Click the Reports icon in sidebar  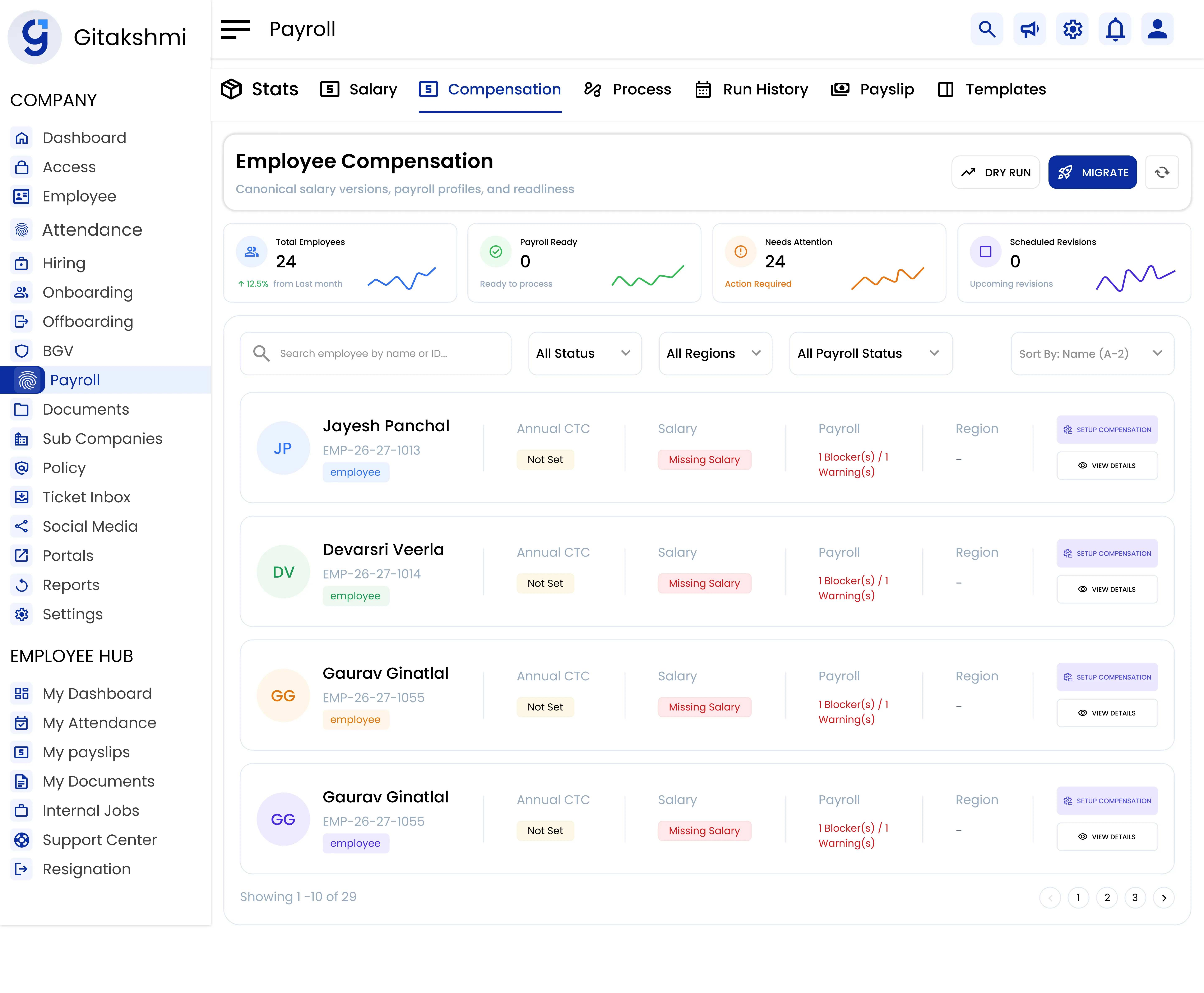[x=22, y=585]
